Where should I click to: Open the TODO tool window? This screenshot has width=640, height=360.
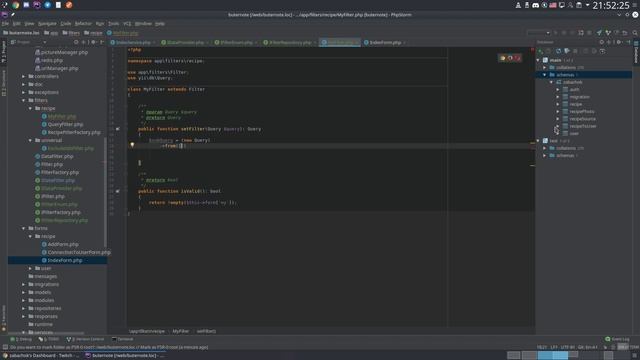(49, 339)
